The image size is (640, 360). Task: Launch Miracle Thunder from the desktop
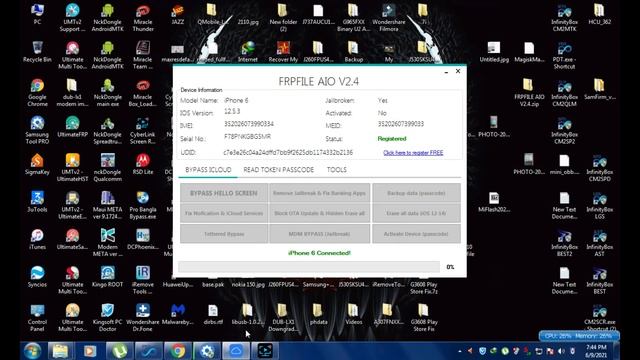[142, 18]
